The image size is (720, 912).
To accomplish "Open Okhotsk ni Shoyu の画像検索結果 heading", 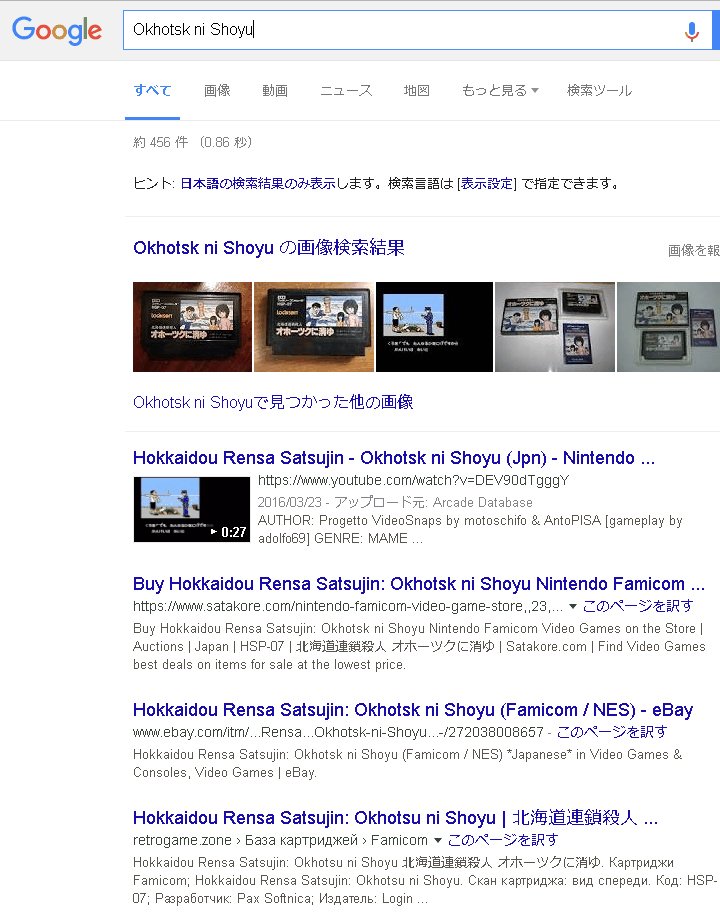I will click(x=269, y=248).
